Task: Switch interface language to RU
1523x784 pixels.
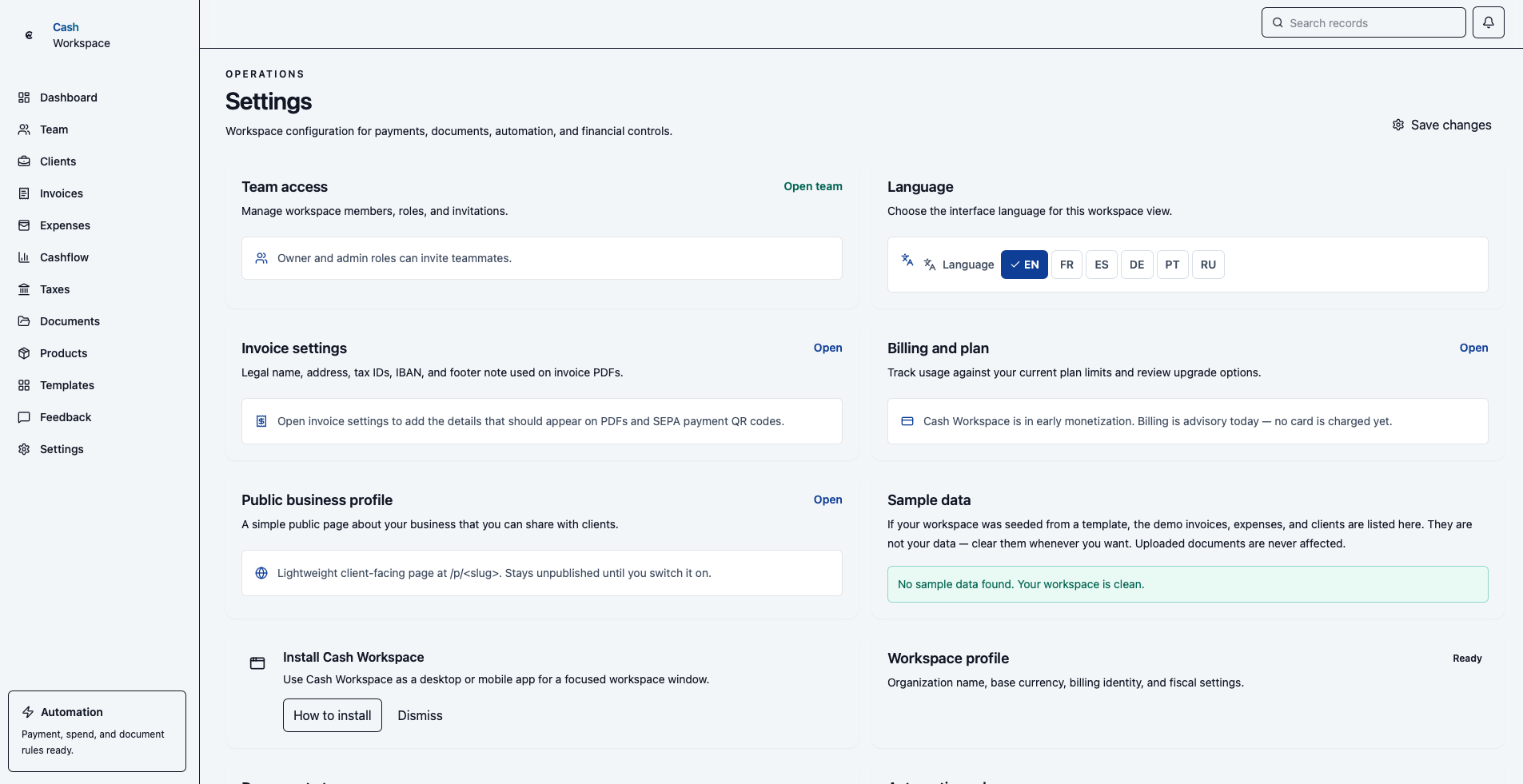Action: (1208, 265)
